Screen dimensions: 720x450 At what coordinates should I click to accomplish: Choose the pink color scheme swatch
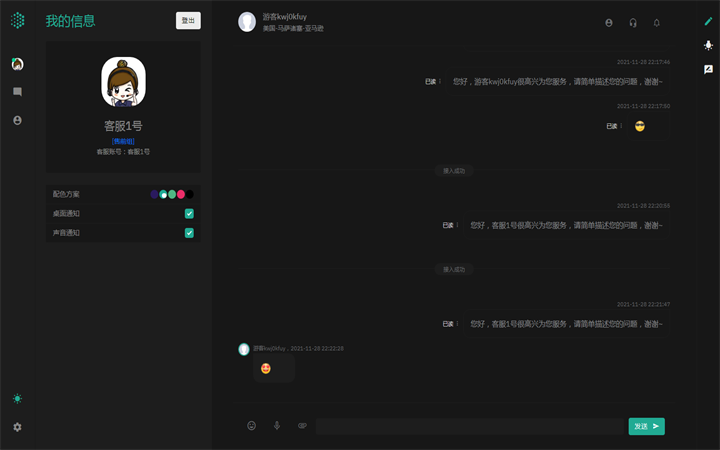click(x=181, y=194)
